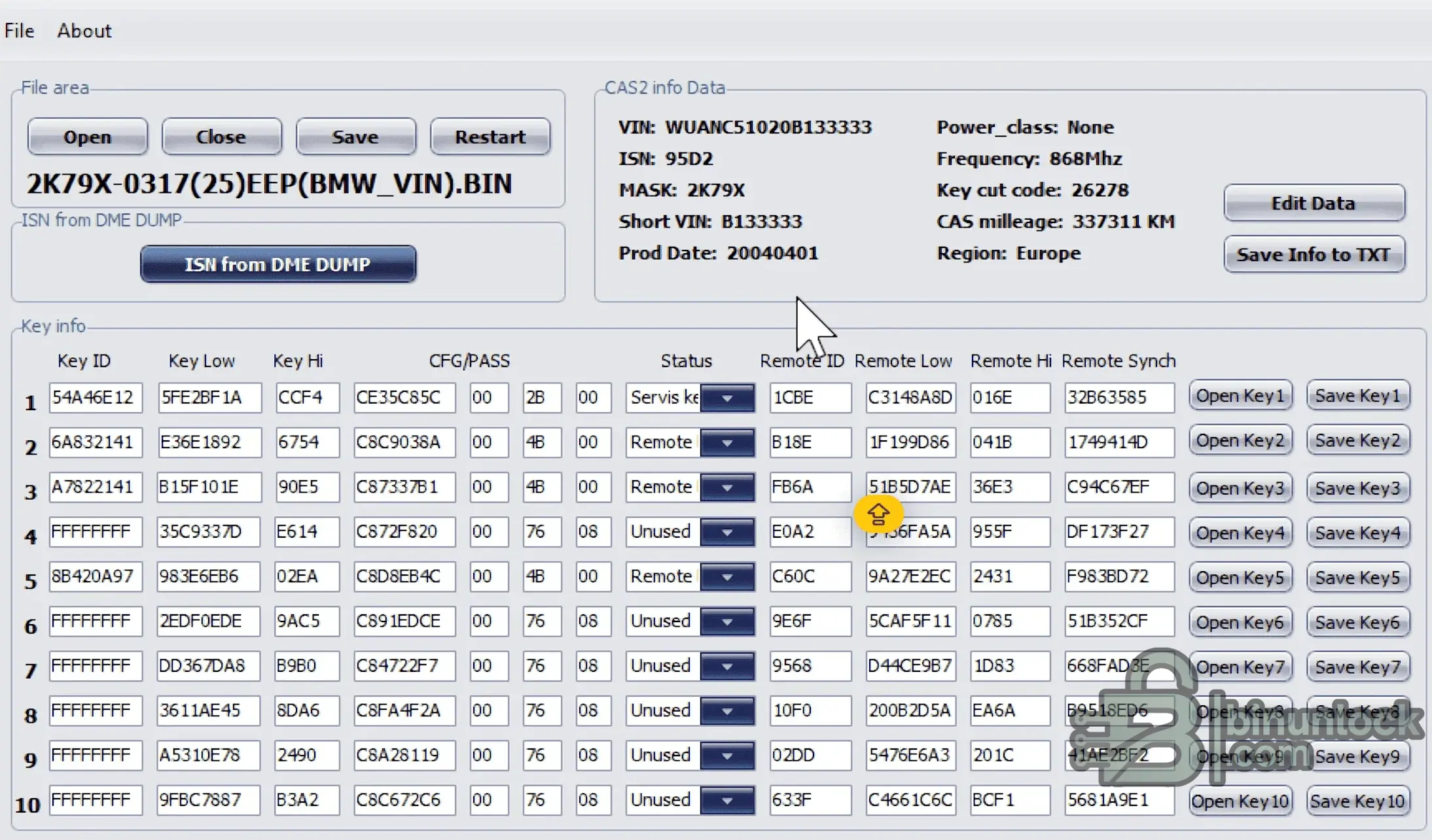Viewport: 1432px width, 840px height.
Task: Click Remote Low field 5CAF5F11
Action: (910, 621)
